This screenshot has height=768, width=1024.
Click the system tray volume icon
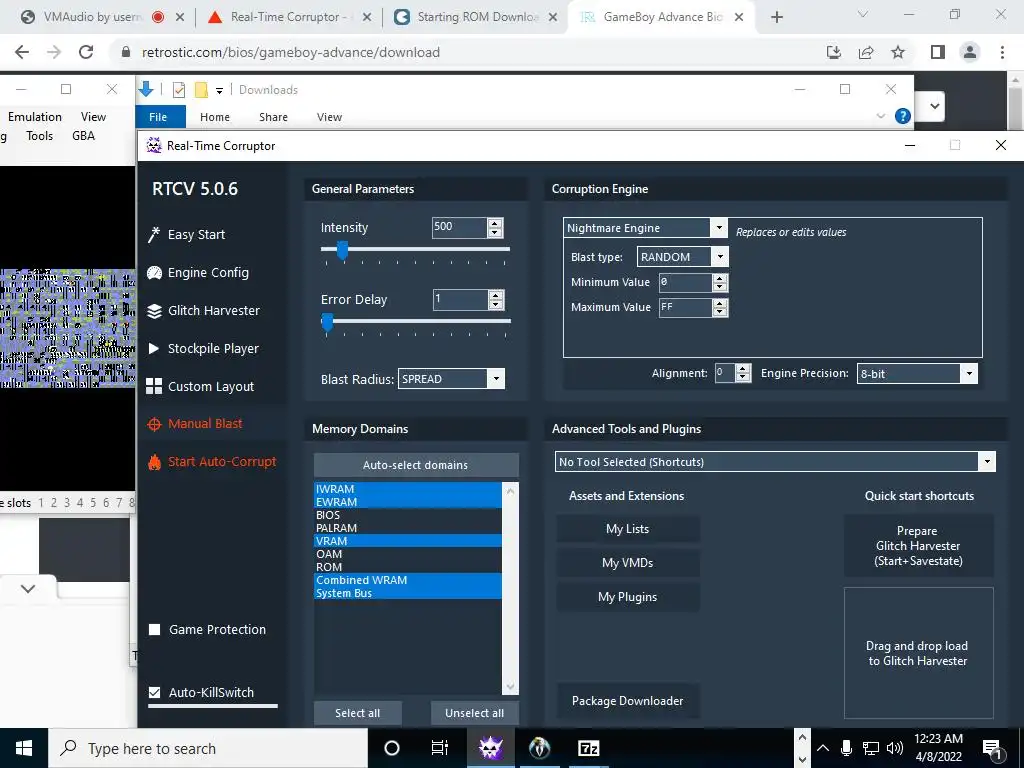(x=895, y=748)
